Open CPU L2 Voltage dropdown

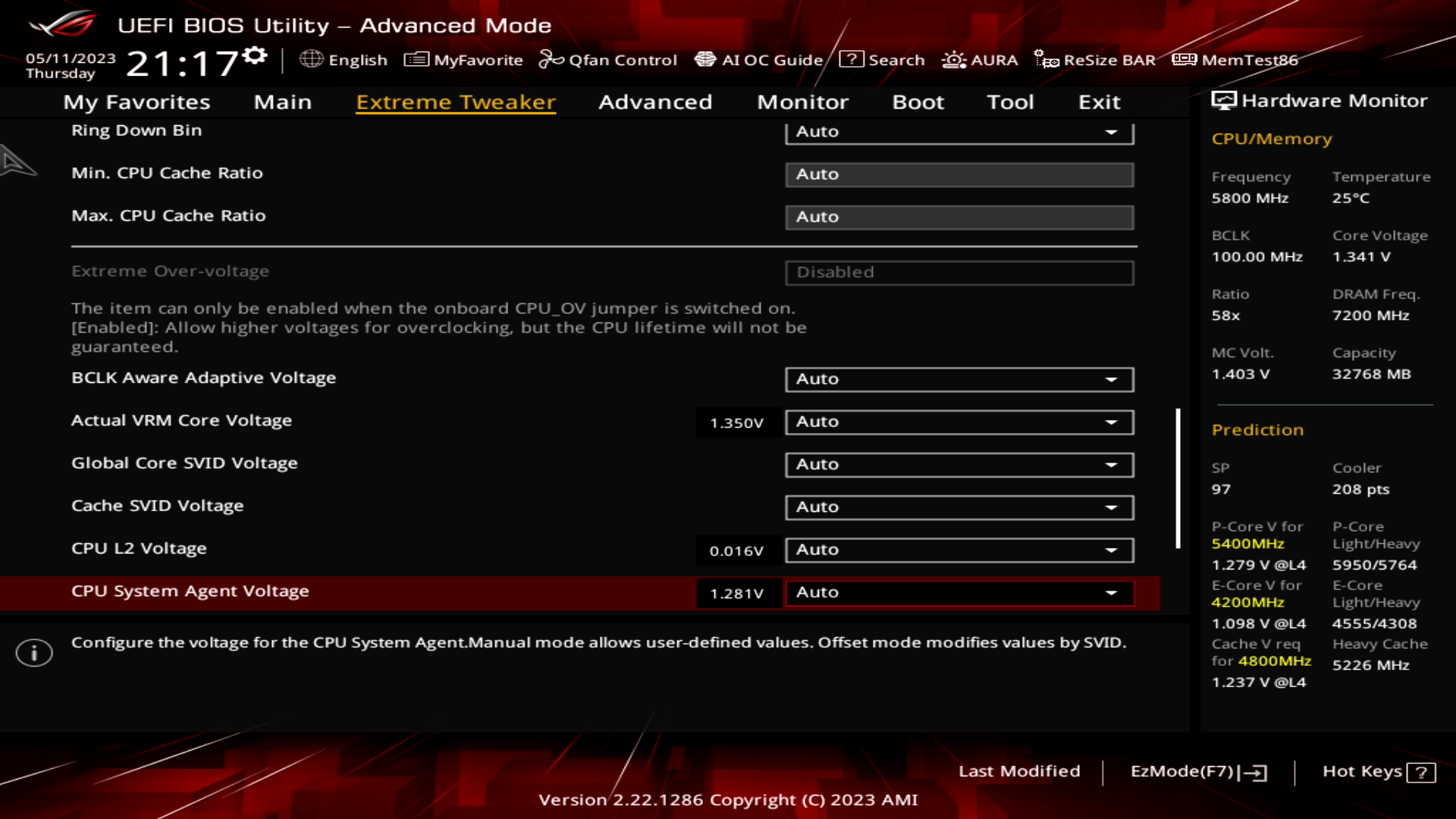click(x=959, y=550)
